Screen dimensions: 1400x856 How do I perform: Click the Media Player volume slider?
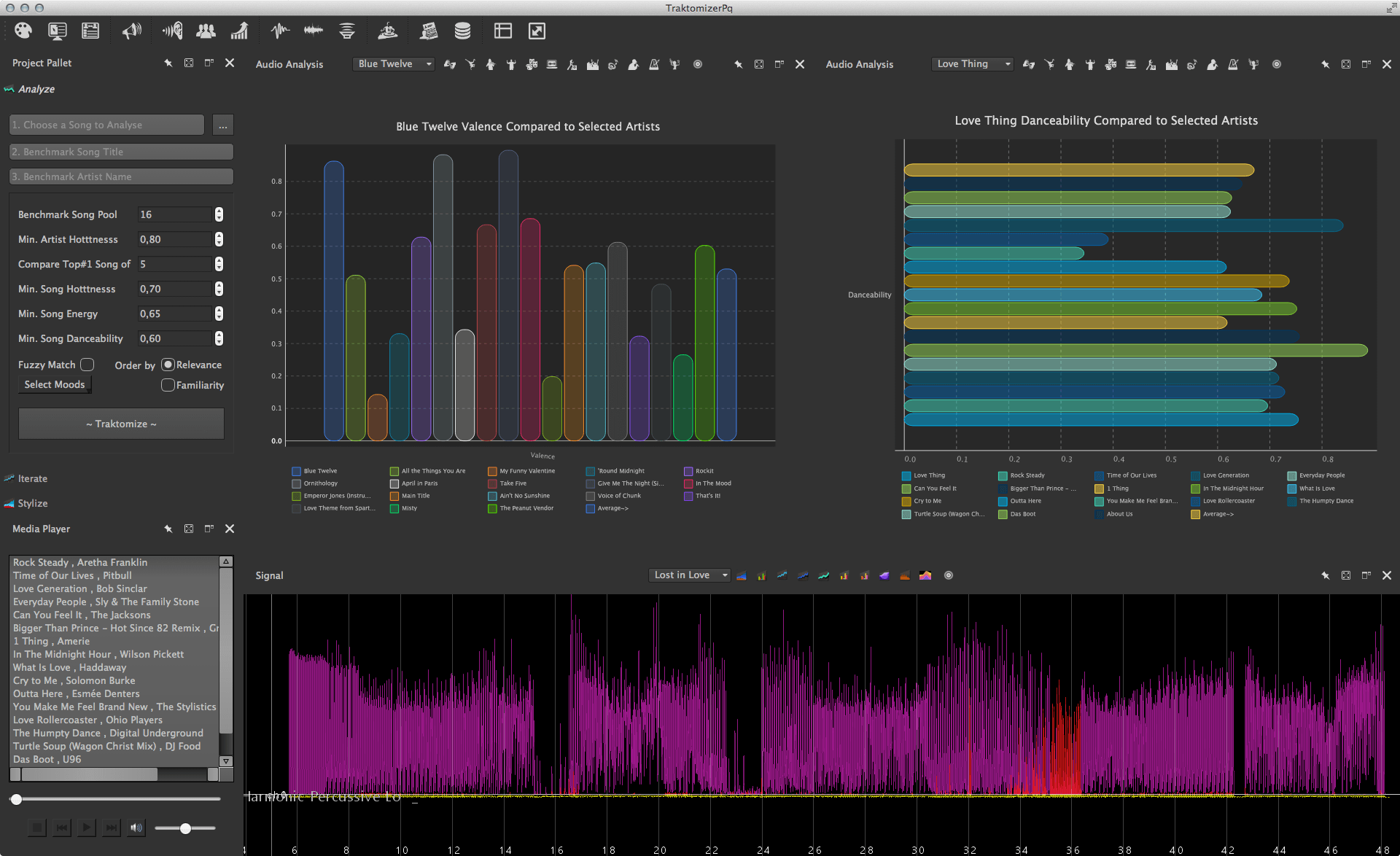click(185, 828)
